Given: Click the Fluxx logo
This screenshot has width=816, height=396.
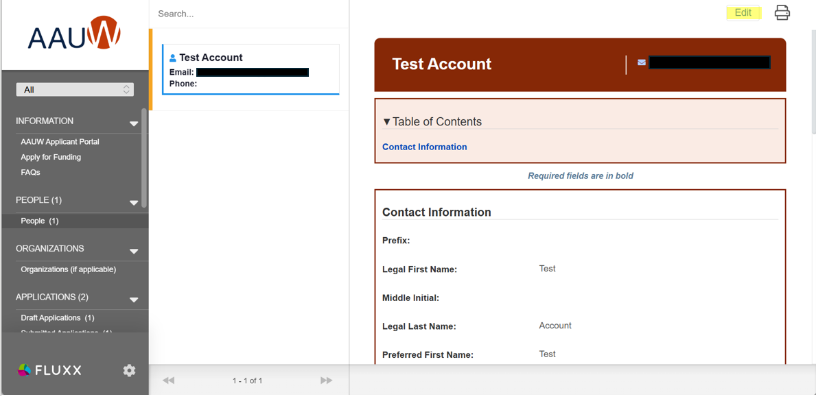Looking at the screenshot, I should [49, 370].
